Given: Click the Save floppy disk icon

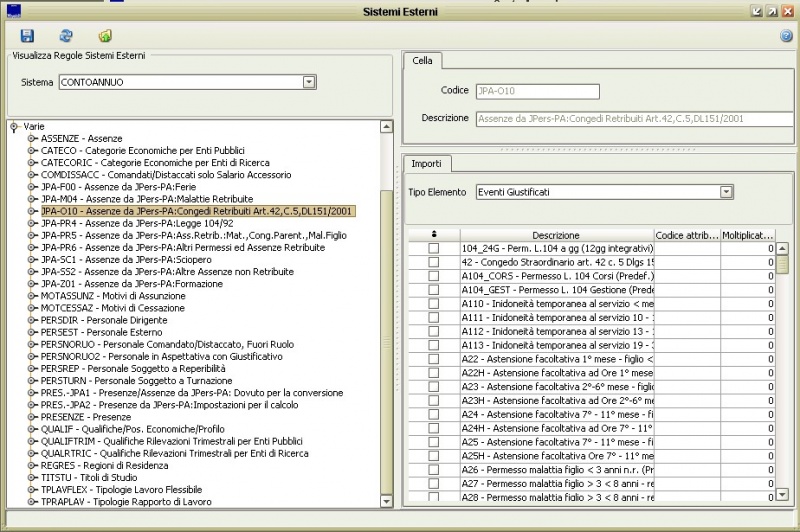Looking at the screenshot, I should coord(27,36).
